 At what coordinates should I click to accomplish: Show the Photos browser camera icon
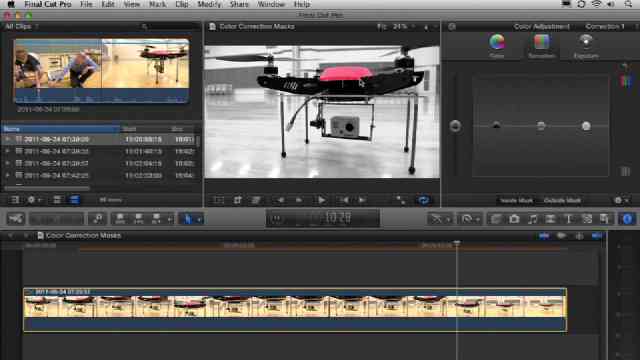click(x=514, y=219)
